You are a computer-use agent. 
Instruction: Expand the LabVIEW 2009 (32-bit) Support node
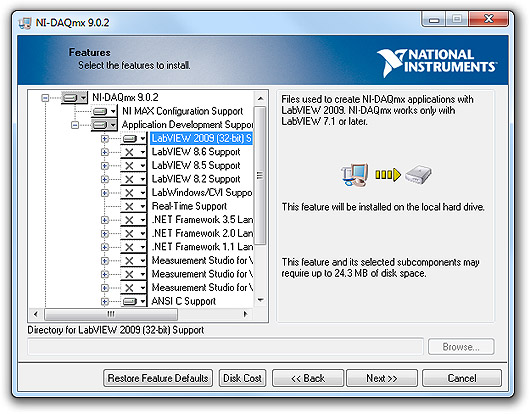[105, 139]
